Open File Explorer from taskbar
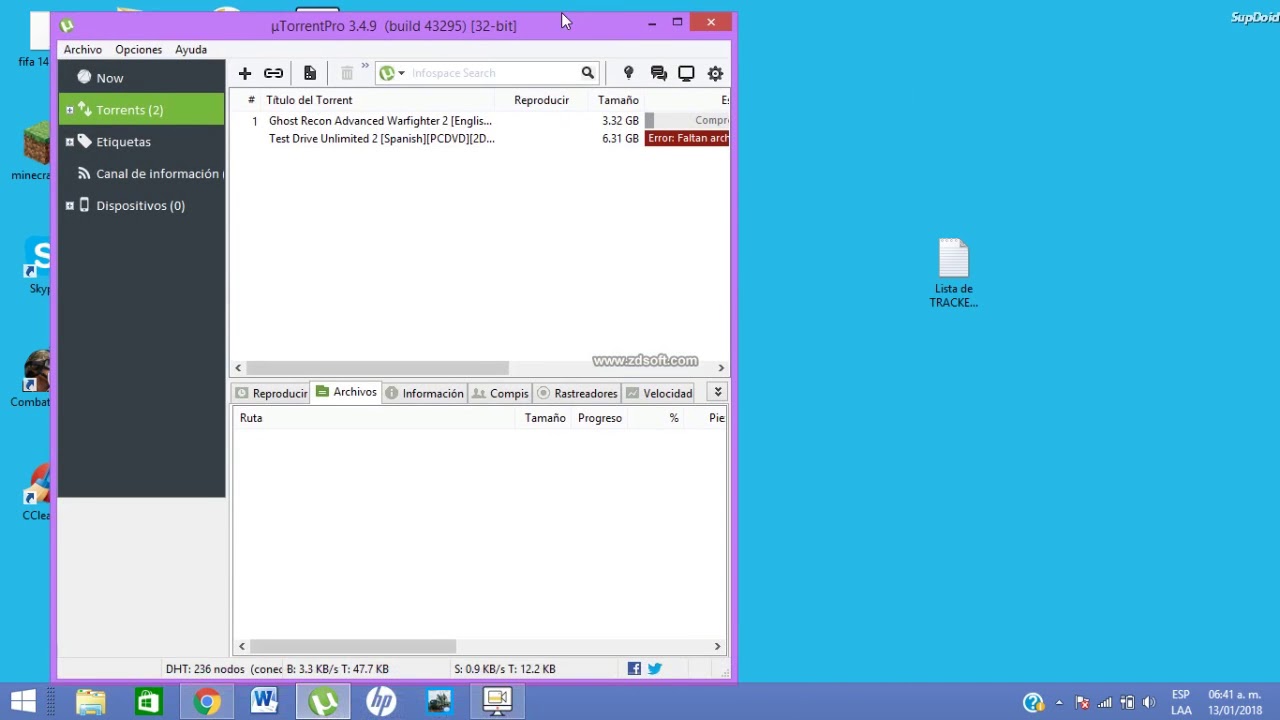 [x=91, y=702]
